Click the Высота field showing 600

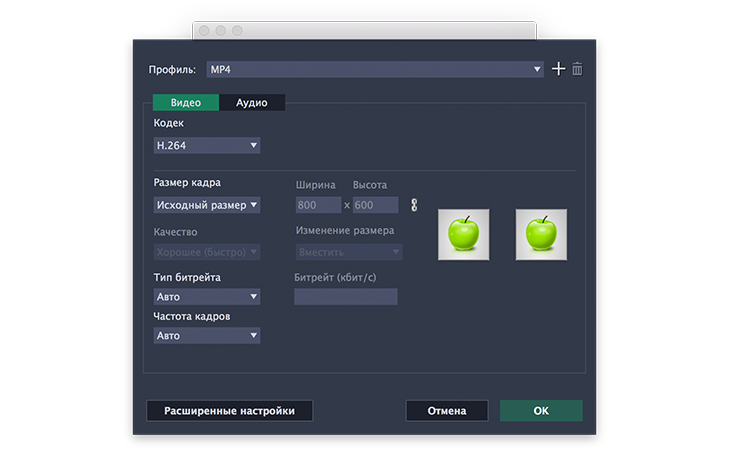pyautogui.click(x=375, y=205)
